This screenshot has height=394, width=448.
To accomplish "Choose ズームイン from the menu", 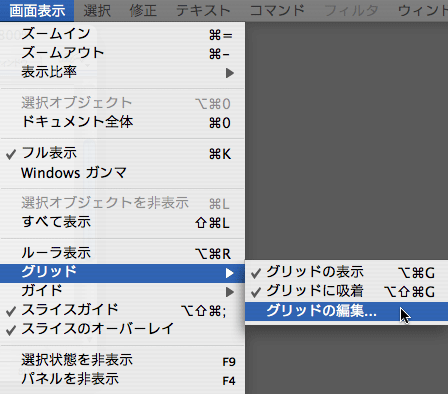I will click(122, 34).
